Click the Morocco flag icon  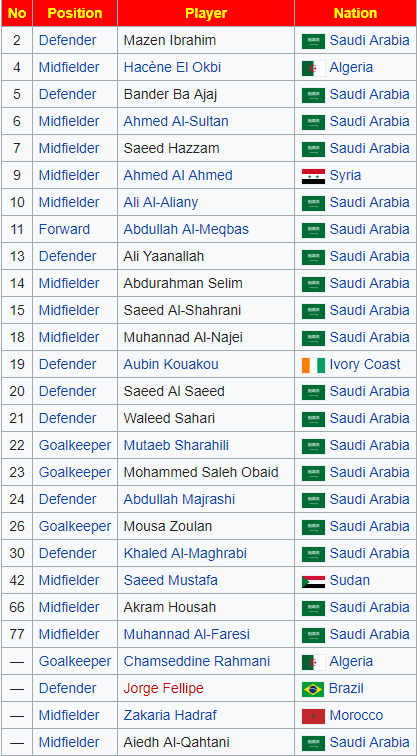(313, 716)
